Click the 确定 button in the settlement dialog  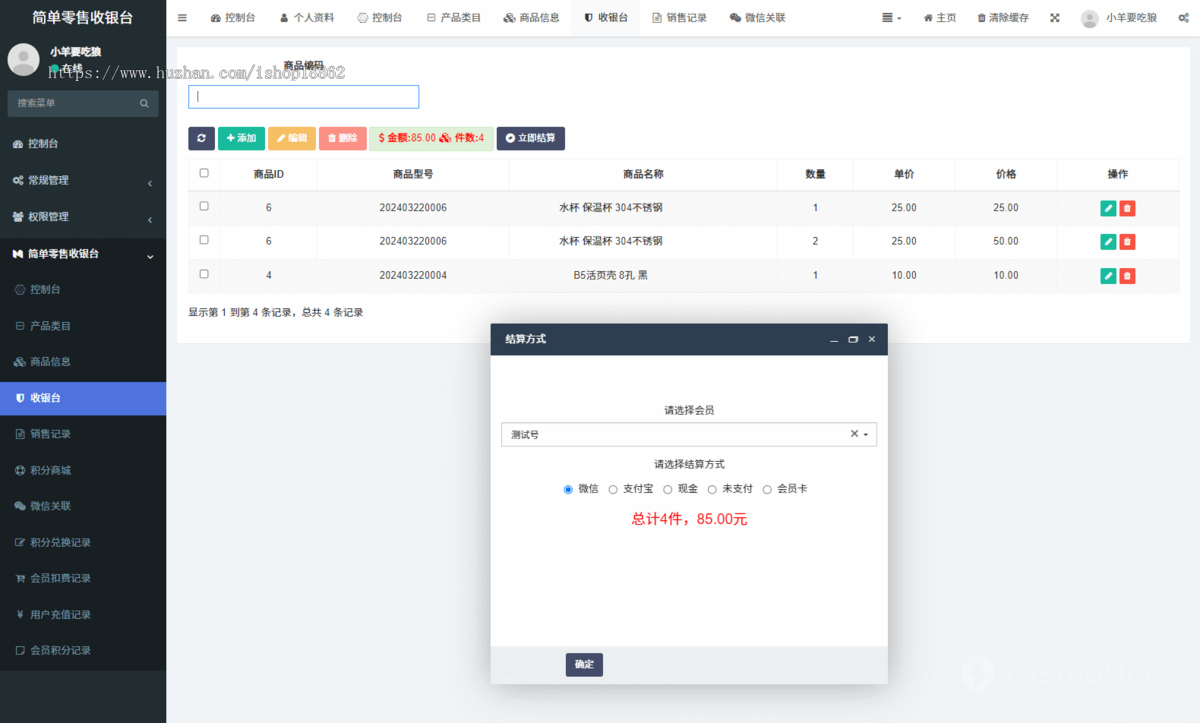coord(584,664)
